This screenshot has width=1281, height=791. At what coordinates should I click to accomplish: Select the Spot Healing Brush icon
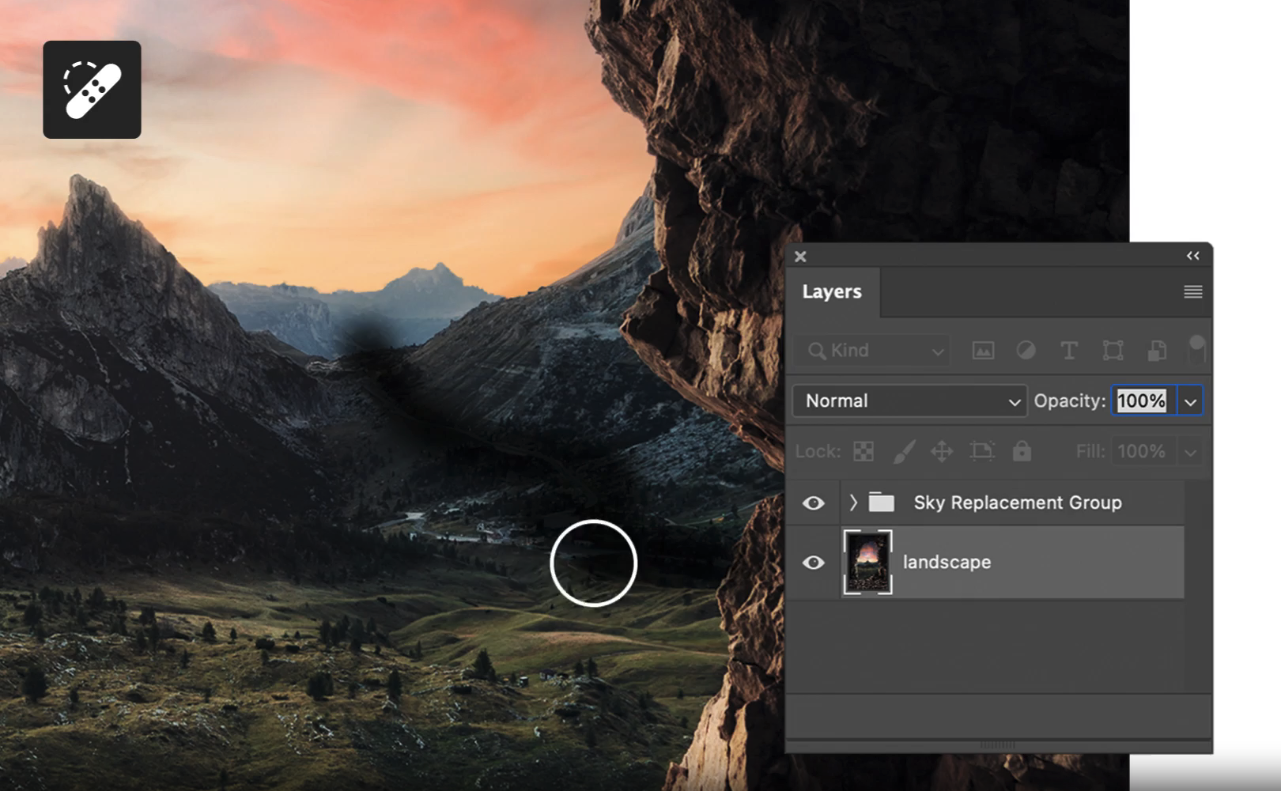click(x=91, y=88)
